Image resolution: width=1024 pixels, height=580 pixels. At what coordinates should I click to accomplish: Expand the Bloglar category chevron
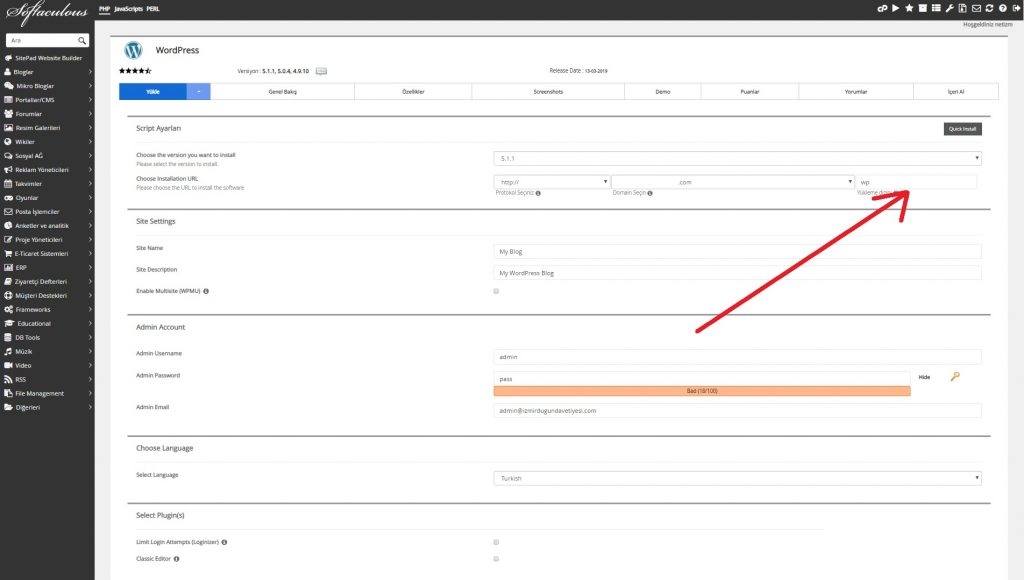pos(89,72)
